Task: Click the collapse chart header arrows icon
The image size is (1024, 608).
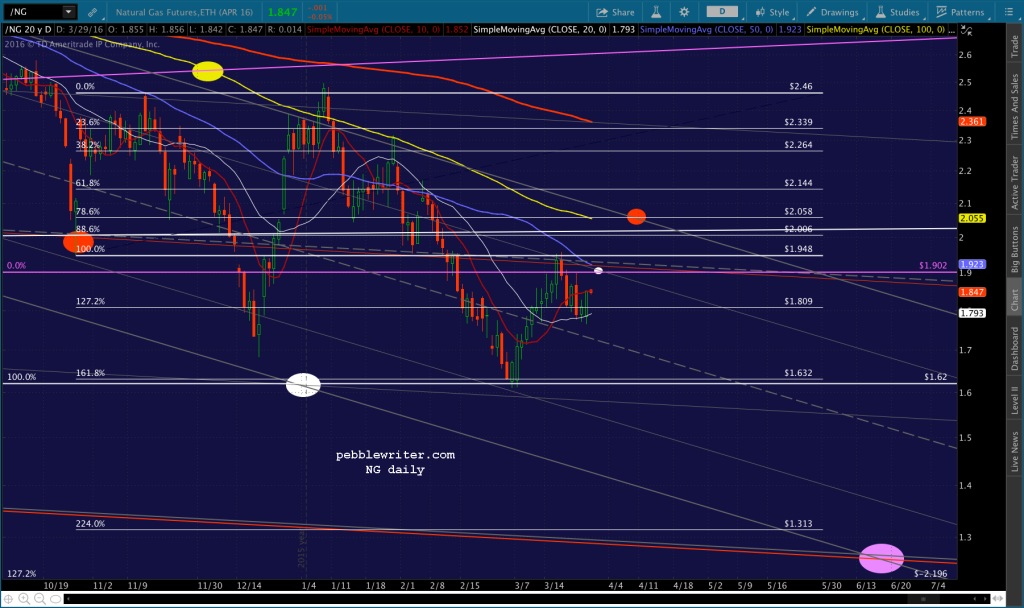Action: click(967, 30)
